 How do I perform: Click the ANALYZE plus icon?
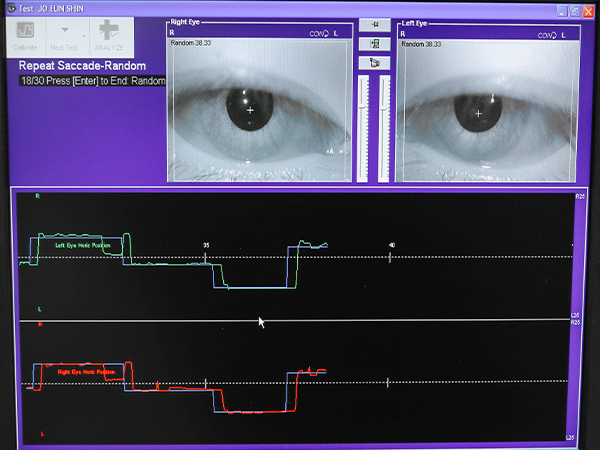(108, 30)
